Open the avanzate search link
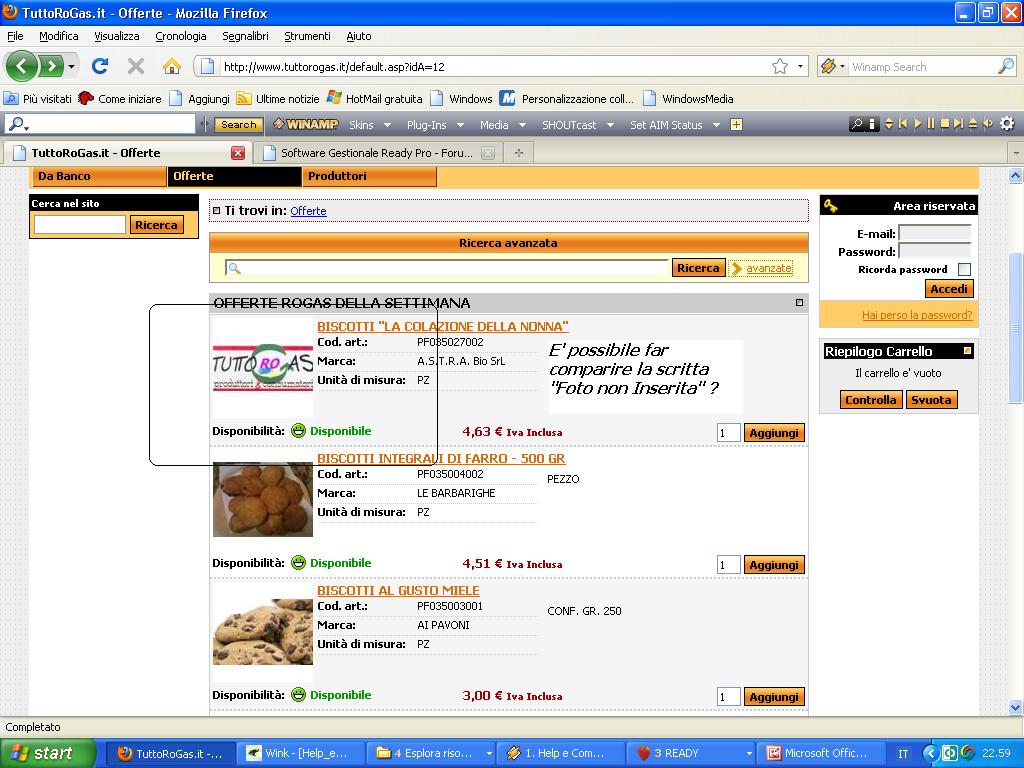1024x768 pixels. click(769, 268)
